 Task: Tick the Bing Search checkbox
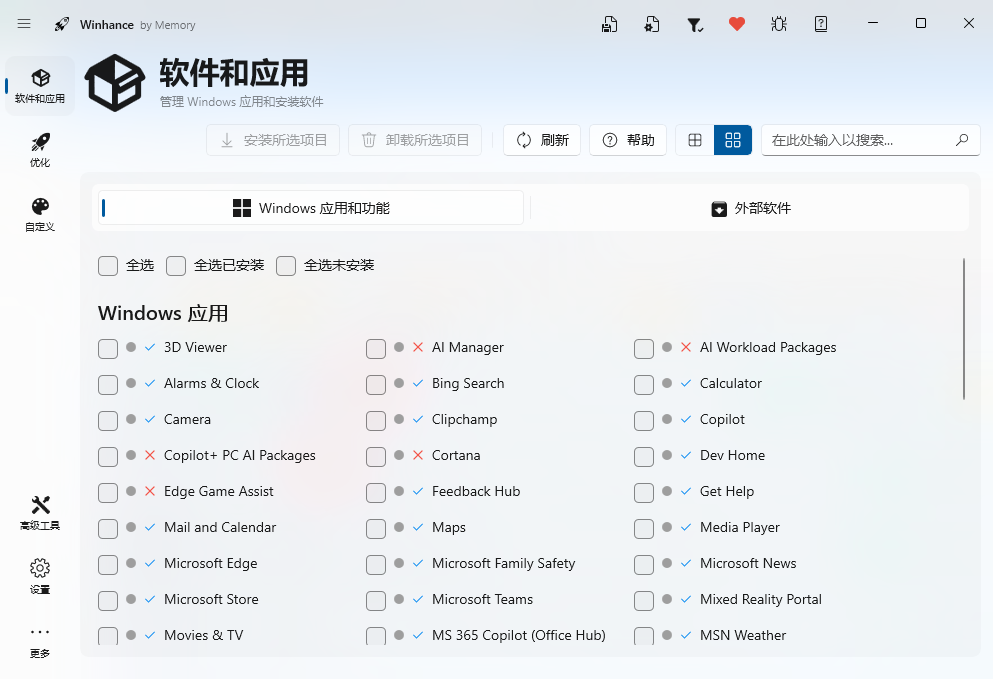pyautogui.click(x=376, y=384)
